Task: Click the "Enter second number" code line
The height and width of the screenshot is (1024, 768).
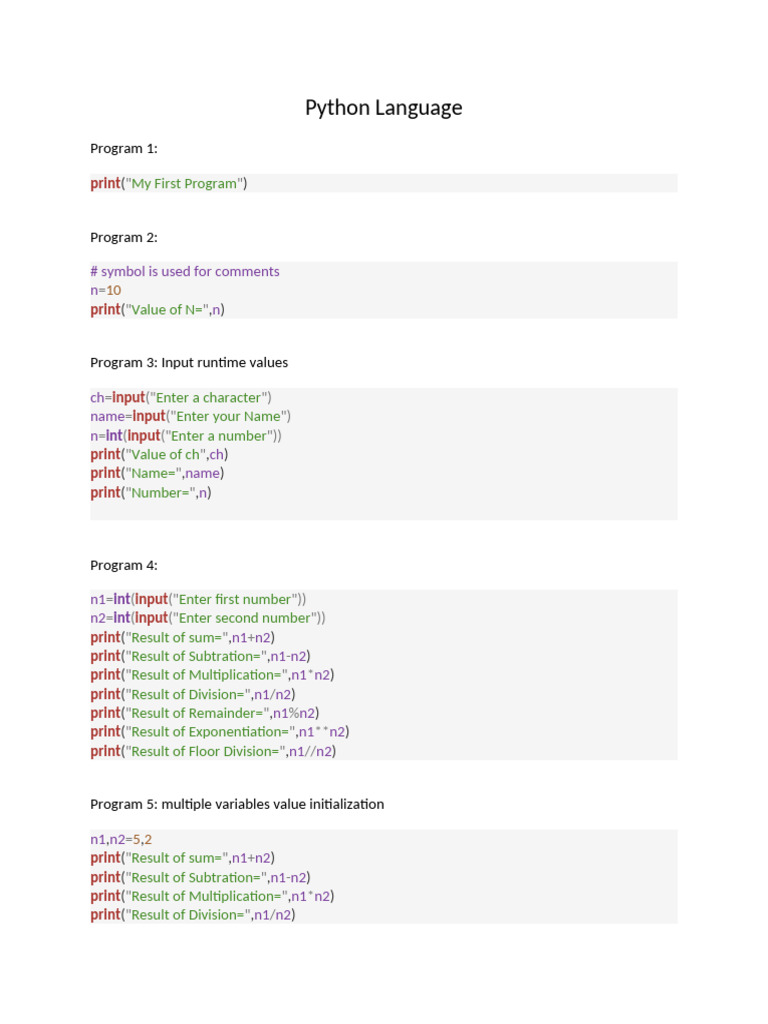Action: pos(208,619)
